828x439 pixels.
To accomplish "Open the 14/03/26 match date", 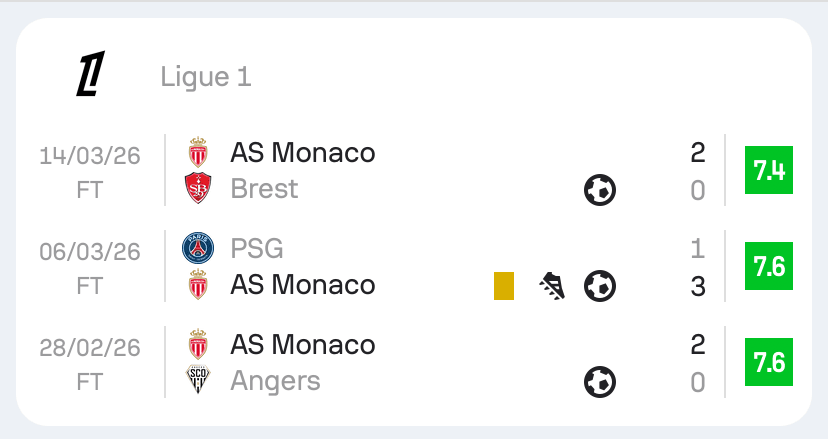I will click(90, 155).
